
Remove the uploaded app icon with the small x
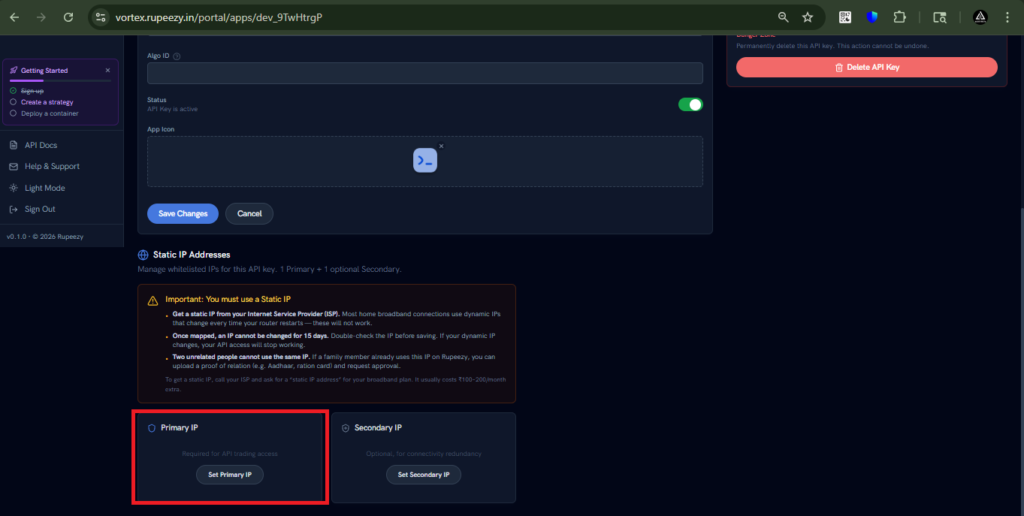[441, 146]
